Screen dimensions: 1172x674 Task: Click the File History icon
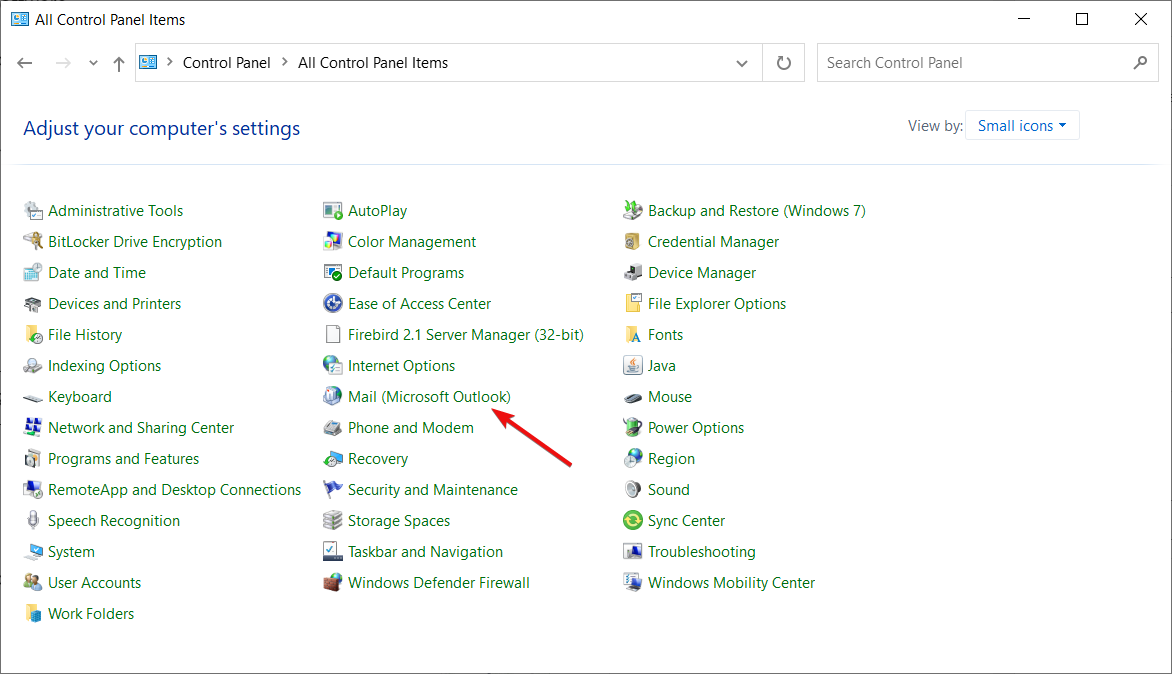pos(33,335)
